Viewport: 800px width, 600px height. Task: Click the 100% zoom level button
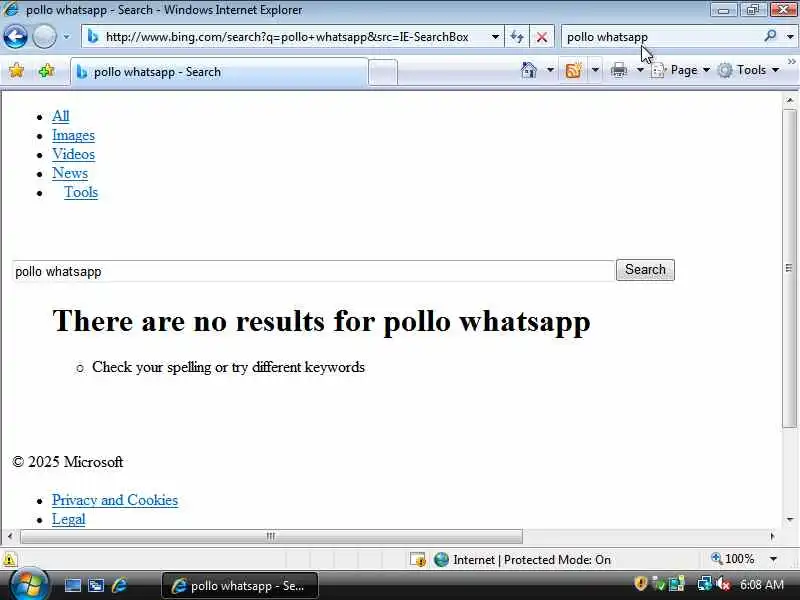(x=733, y=559)
